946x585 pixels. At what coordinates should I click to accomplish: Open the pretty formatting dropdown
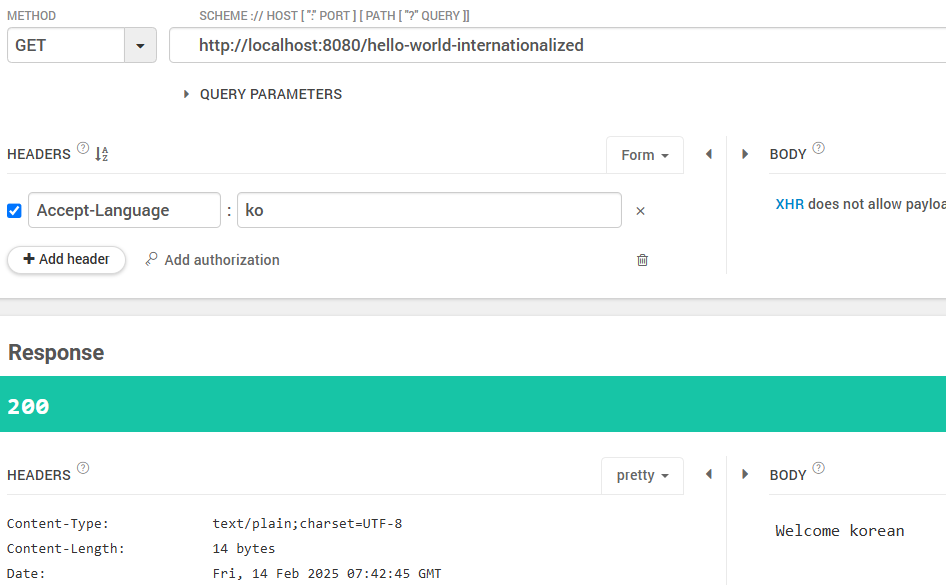click(642, 475)
